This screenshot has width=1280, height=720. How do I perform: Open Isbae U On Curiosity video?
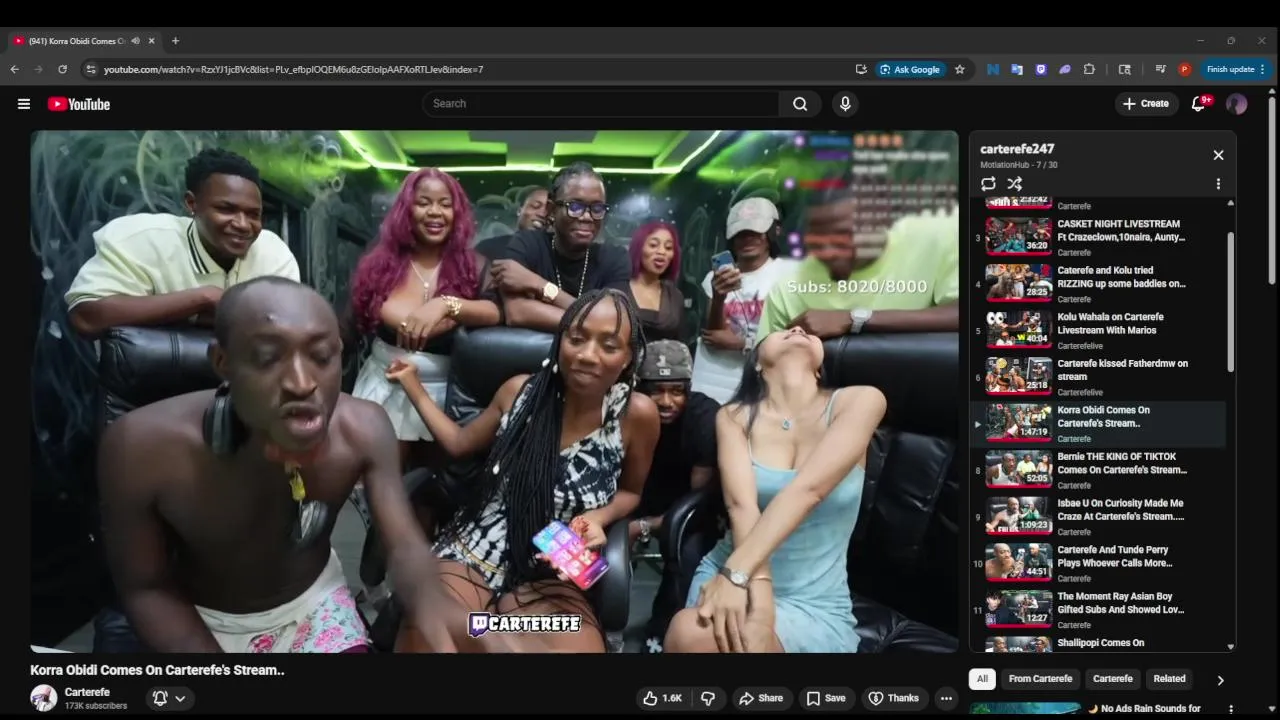(1098, 516)
